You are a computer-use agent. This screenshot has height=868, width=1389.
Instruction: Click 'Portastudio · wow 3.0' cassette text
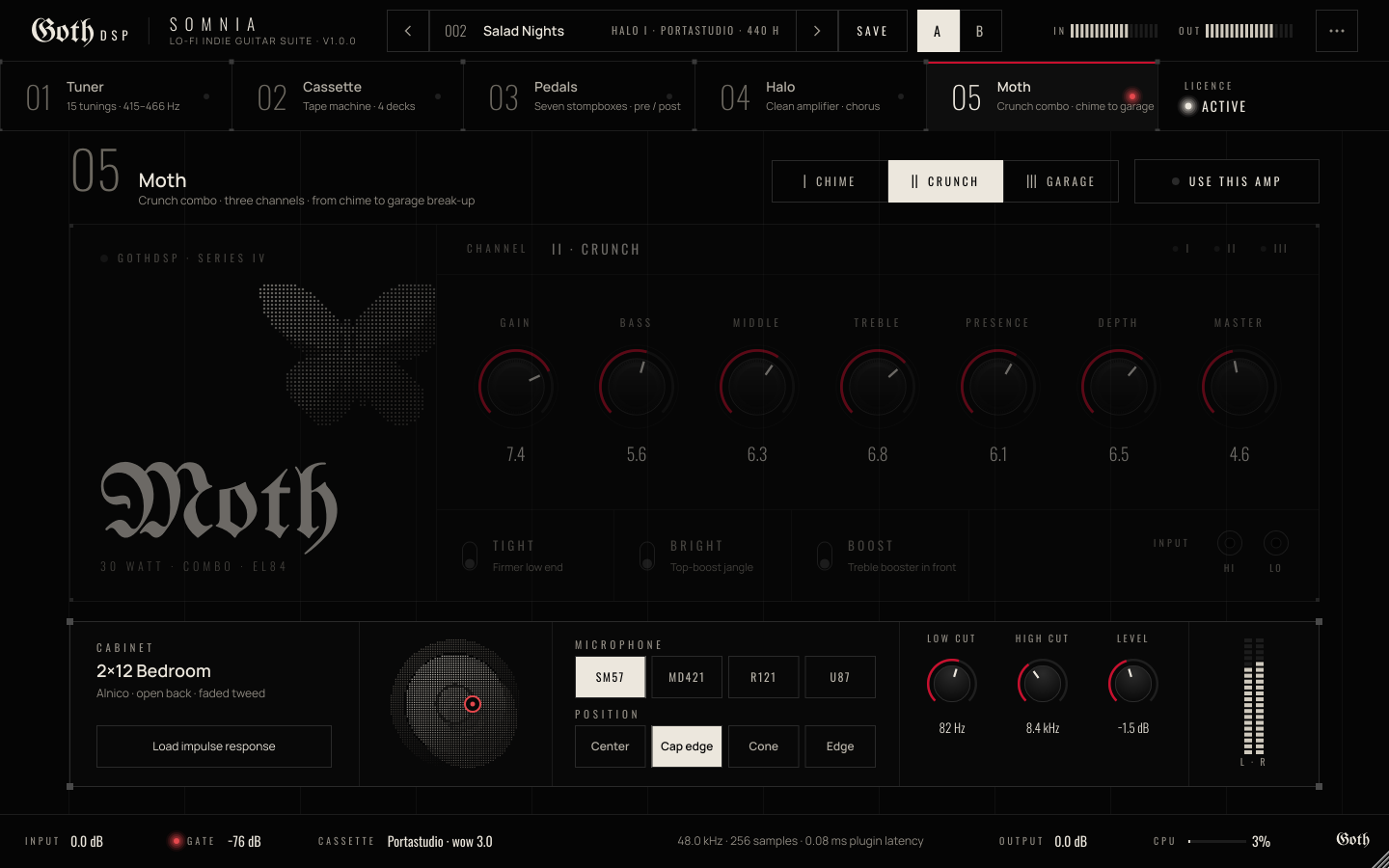point(440,841)
